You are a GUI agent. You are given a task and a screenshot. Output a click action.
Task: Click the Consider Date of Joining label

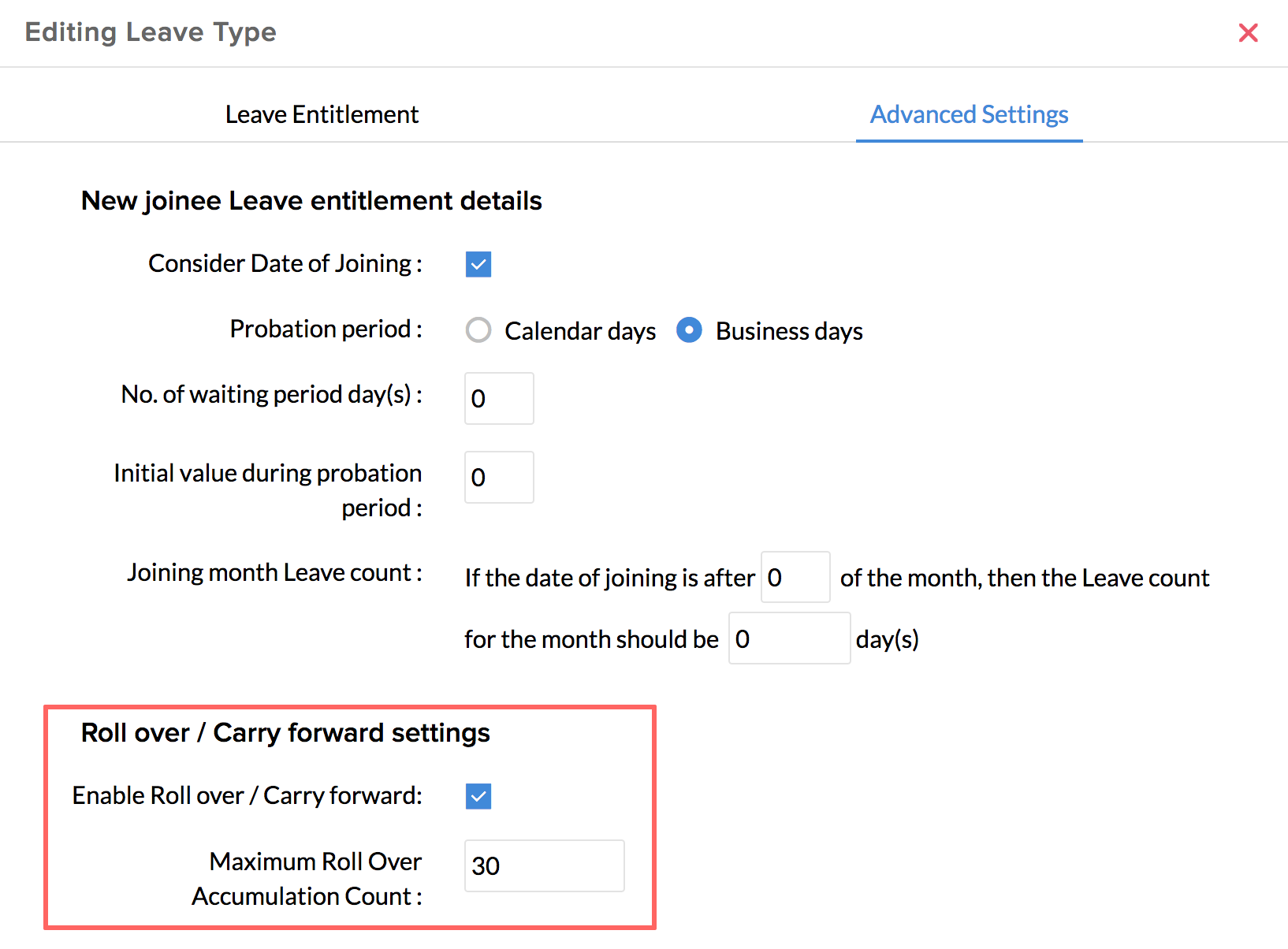[x=285, y=263]
